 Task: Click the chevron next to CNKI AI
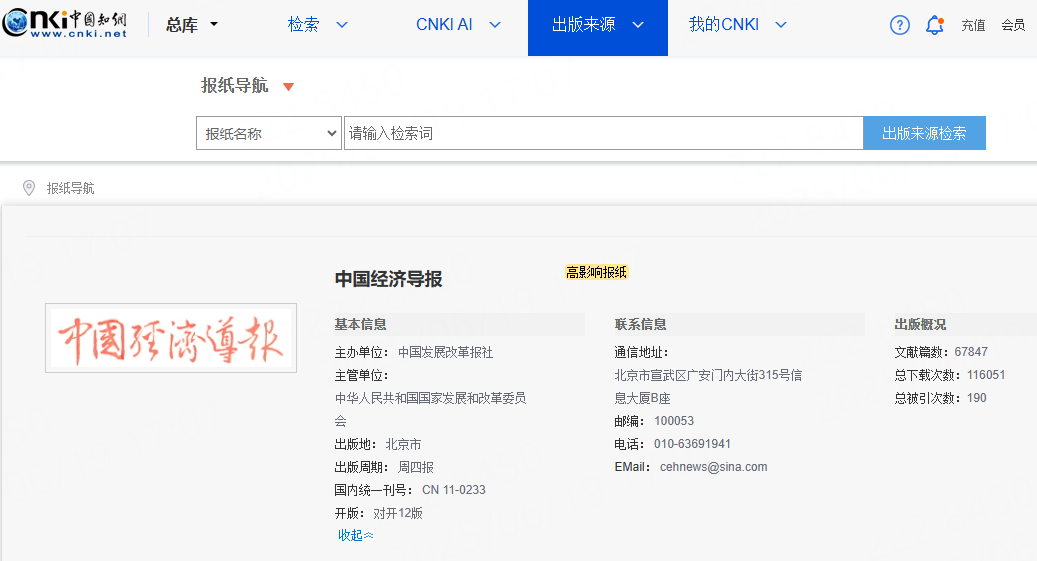(495, 25)
